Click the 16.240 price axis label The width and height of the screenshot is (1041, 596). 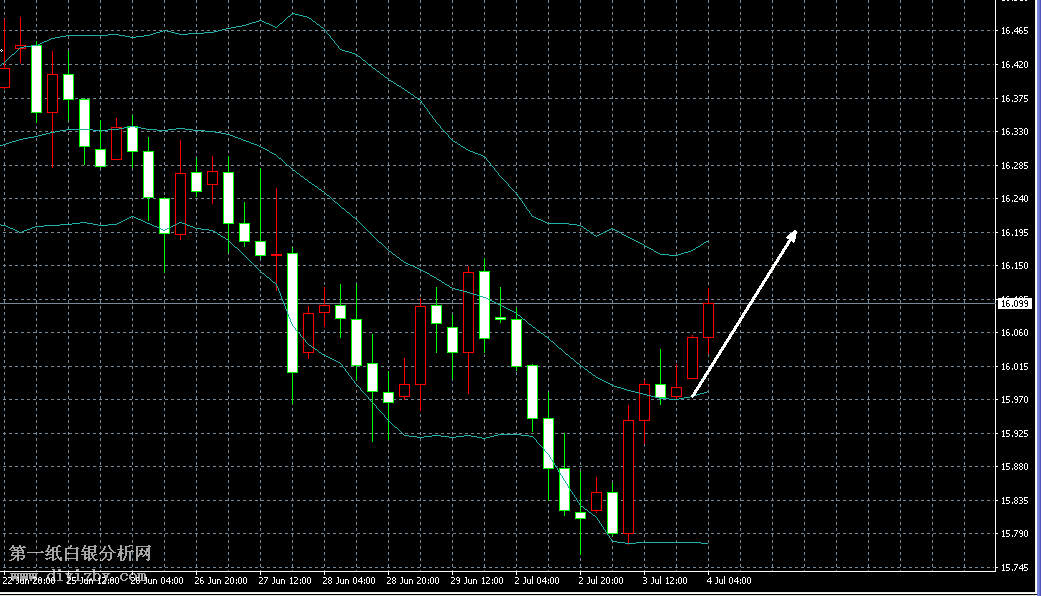(1014, 199)
